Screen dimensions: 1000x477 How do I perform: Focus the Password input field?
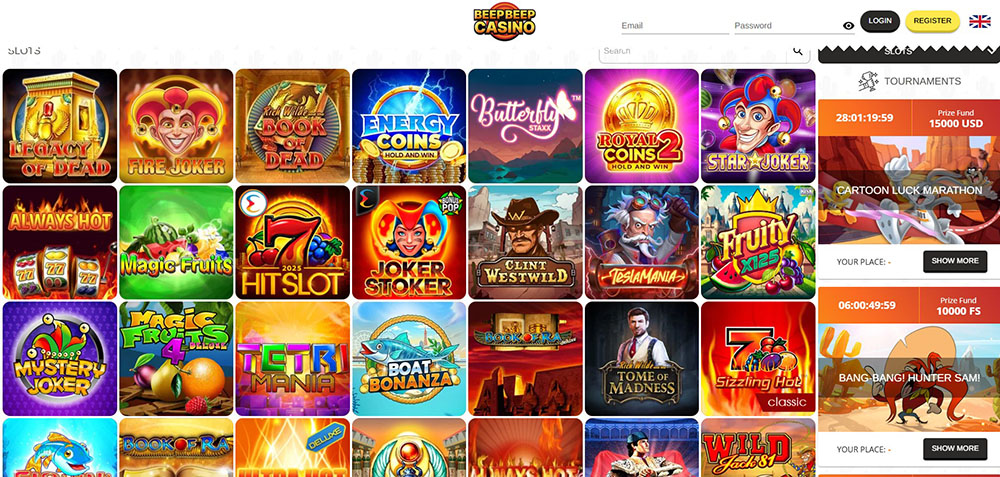click(x=787, y=26)
